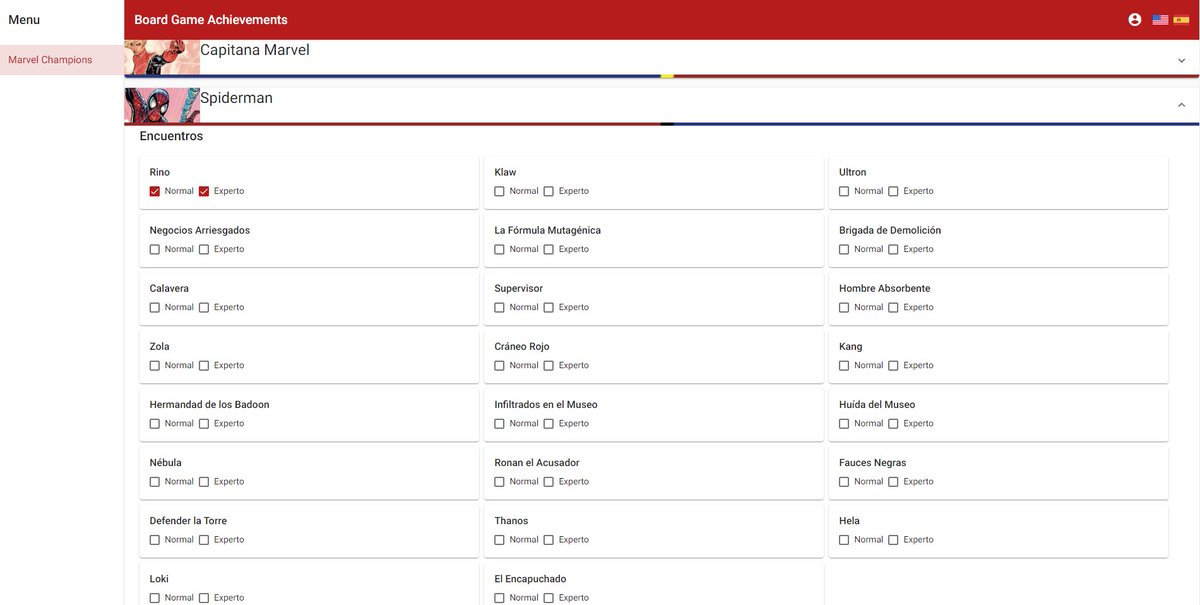
Task: Click the Spiderman heading text
Action: click(236, 98)
